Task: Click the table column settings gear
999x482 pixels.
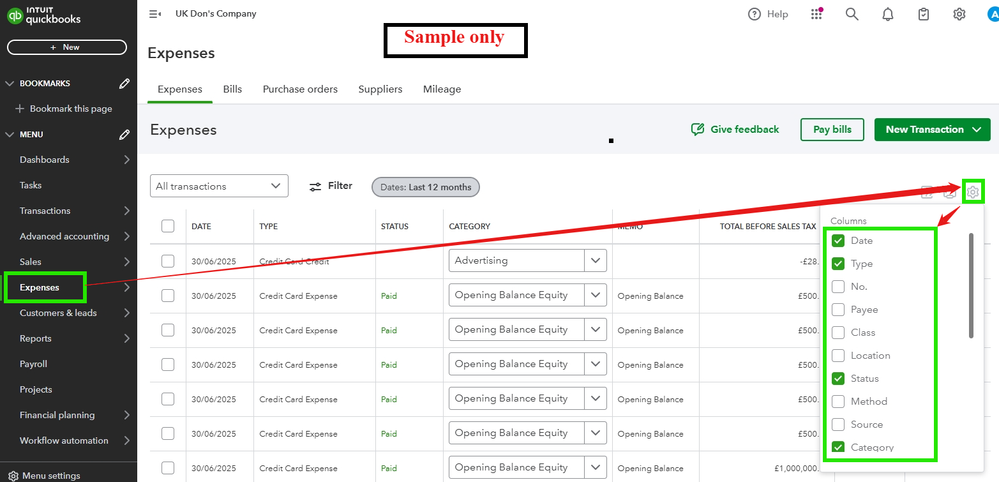Action: [972, 192]
